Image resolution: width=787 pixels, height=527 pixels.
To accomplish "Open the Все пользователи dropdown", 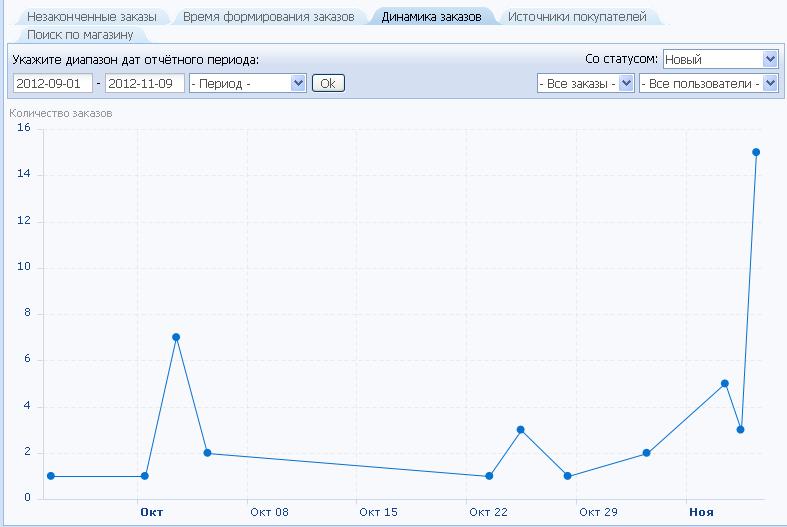I will (x=707, y=83).
